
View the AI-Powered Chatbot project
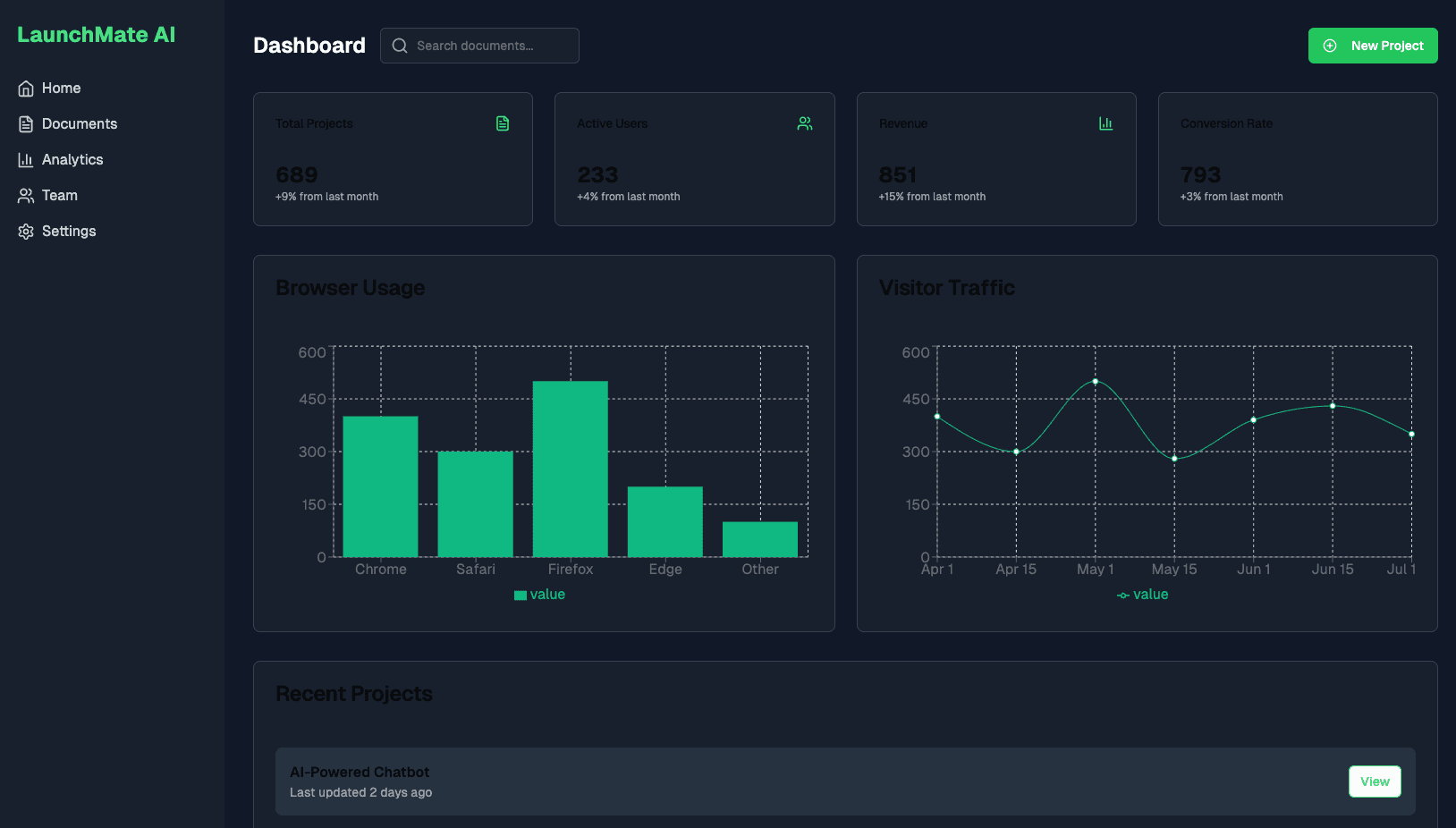point(1374,782)
